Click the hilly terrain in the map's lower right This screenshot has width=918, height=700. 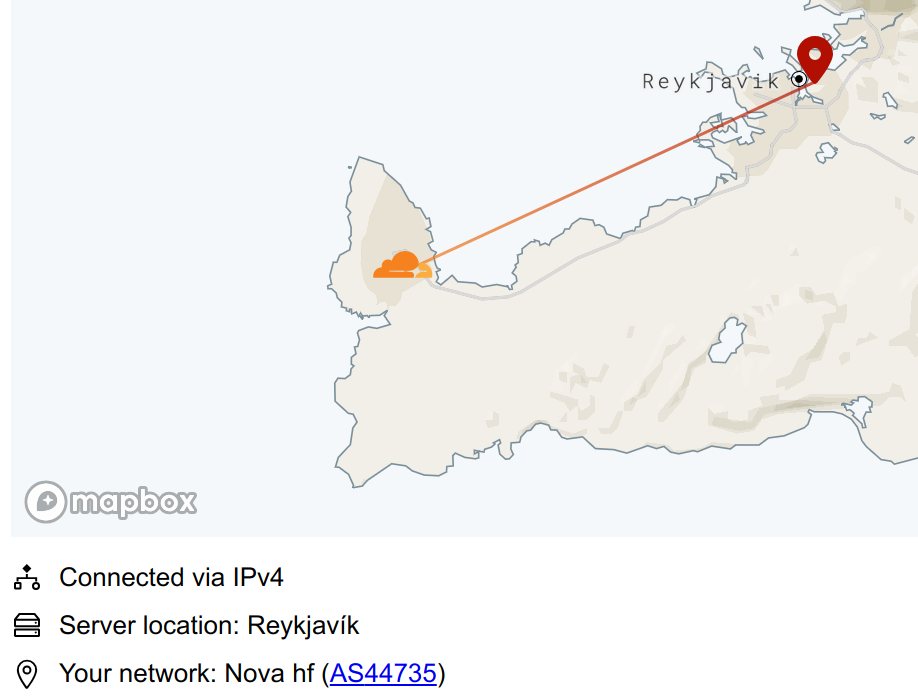[x=800, y=400]
